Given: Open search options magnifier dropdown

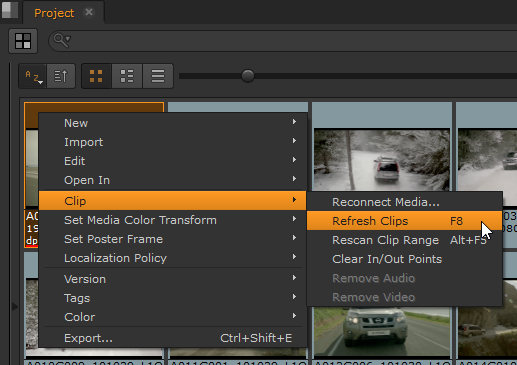Looking at the screenshot, I should point(62,40).
